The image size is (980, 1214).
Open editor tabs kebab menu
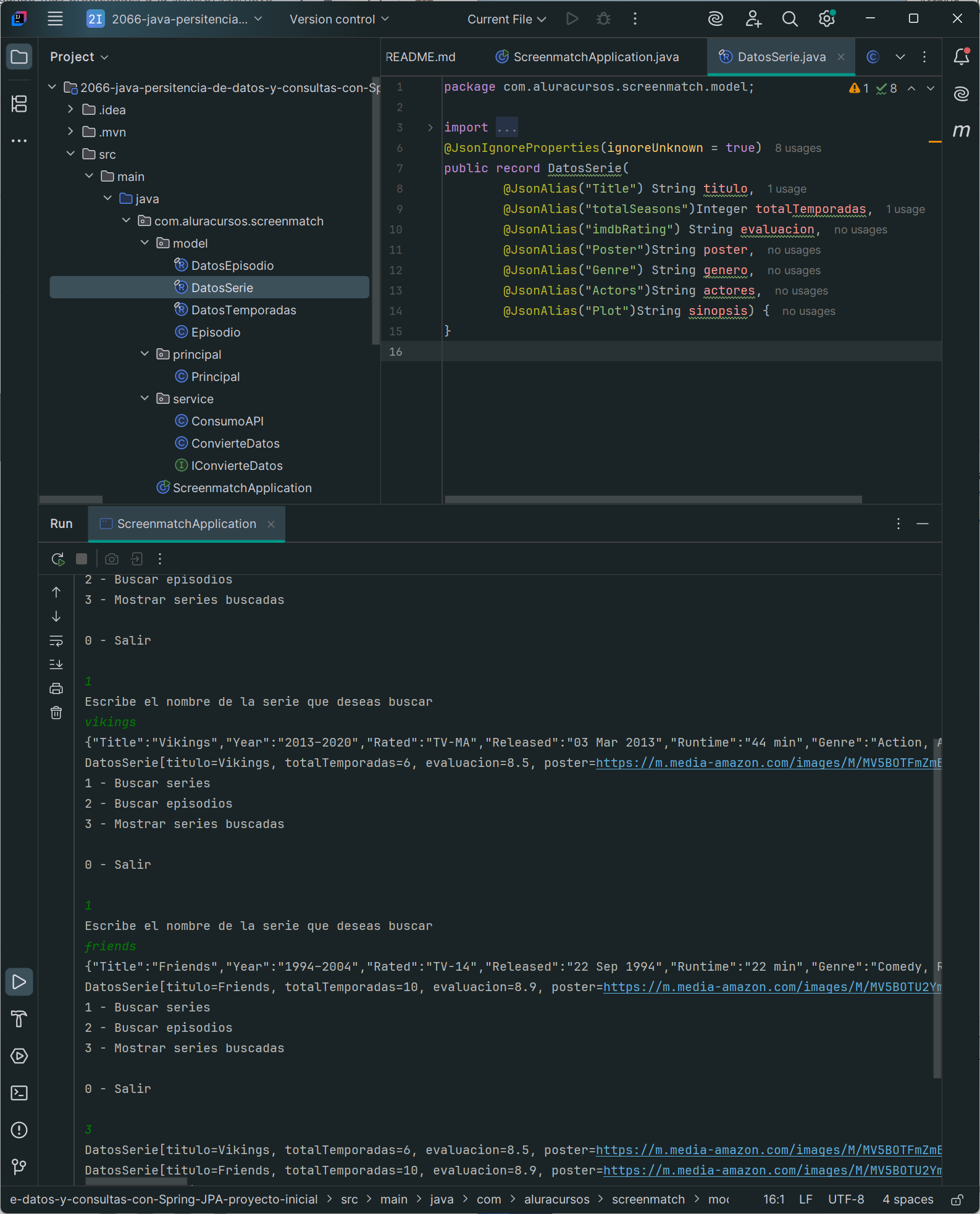[924, 57]
